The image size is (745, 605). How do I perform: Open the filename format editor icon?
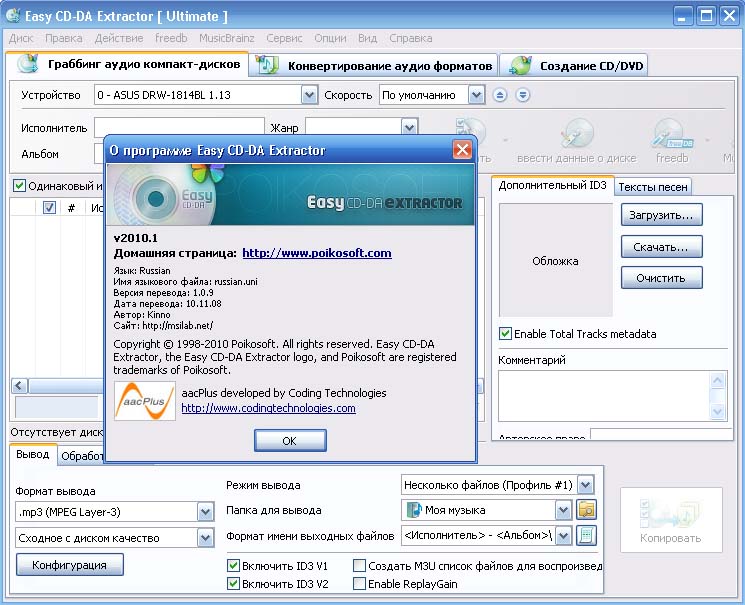coord(586,536)
